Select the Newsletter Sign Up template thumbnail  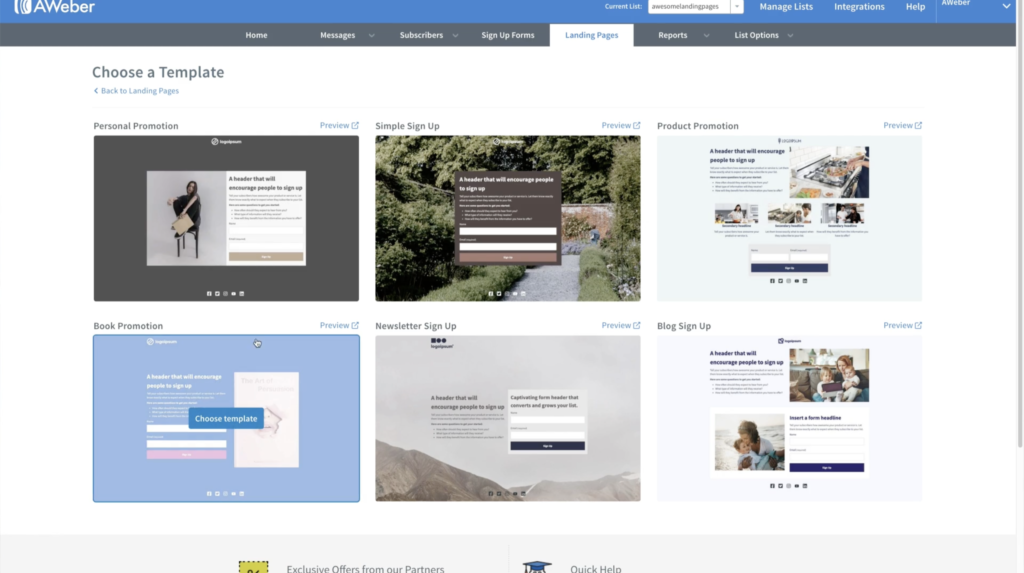[507, 419]
